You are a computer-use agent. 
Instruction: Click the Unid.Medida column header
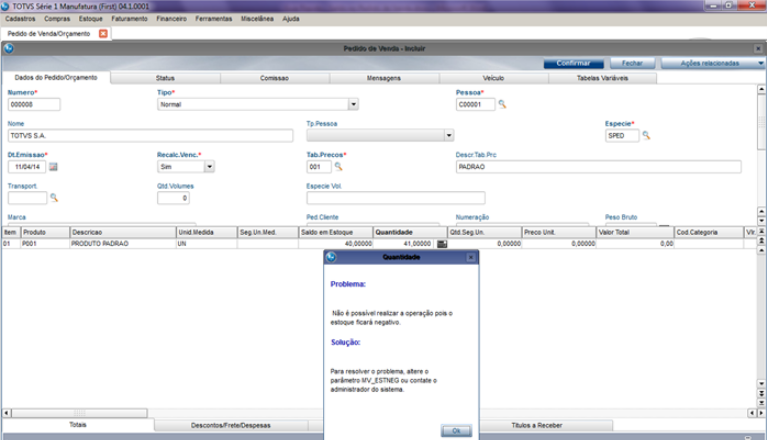point(206,232)
